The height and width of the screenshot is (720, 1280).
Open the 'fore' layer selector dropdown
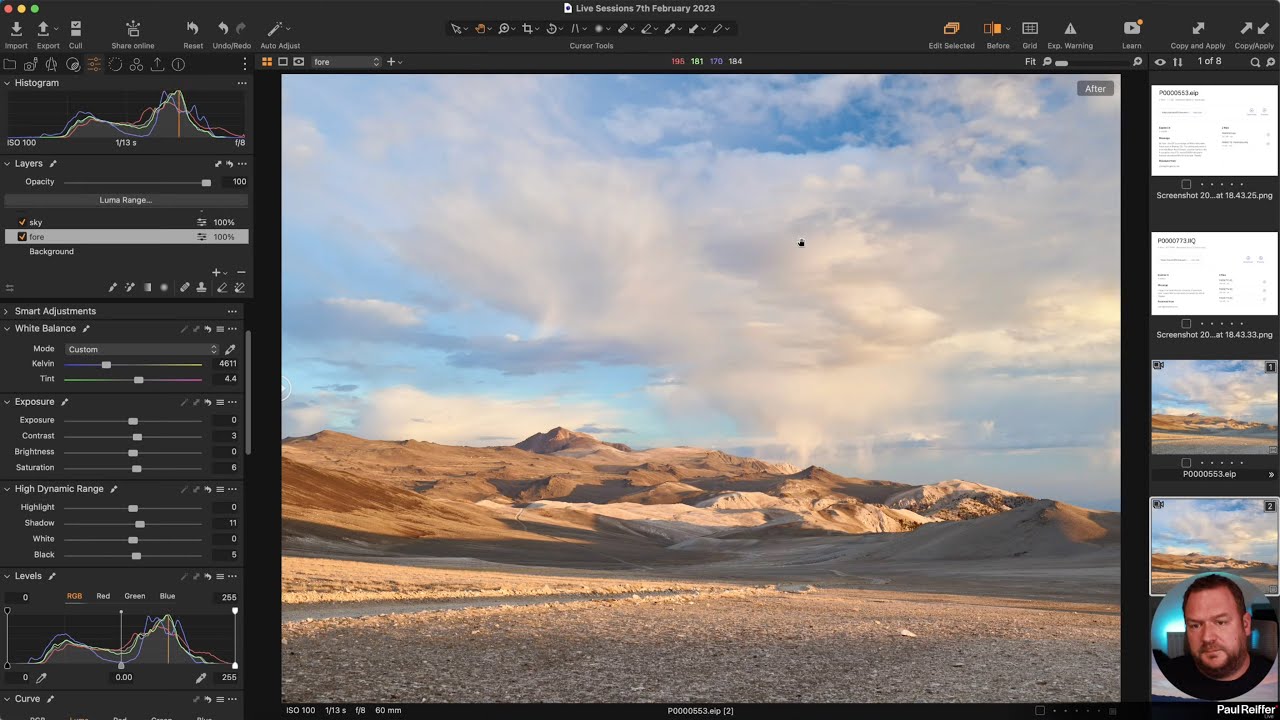346,62
